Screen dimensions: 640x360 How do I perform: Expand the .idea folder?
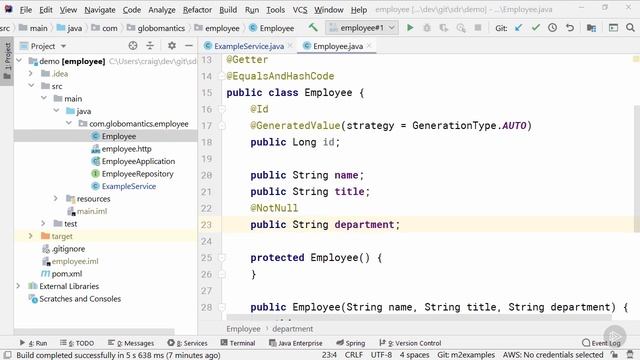click(x=31, y=73)
